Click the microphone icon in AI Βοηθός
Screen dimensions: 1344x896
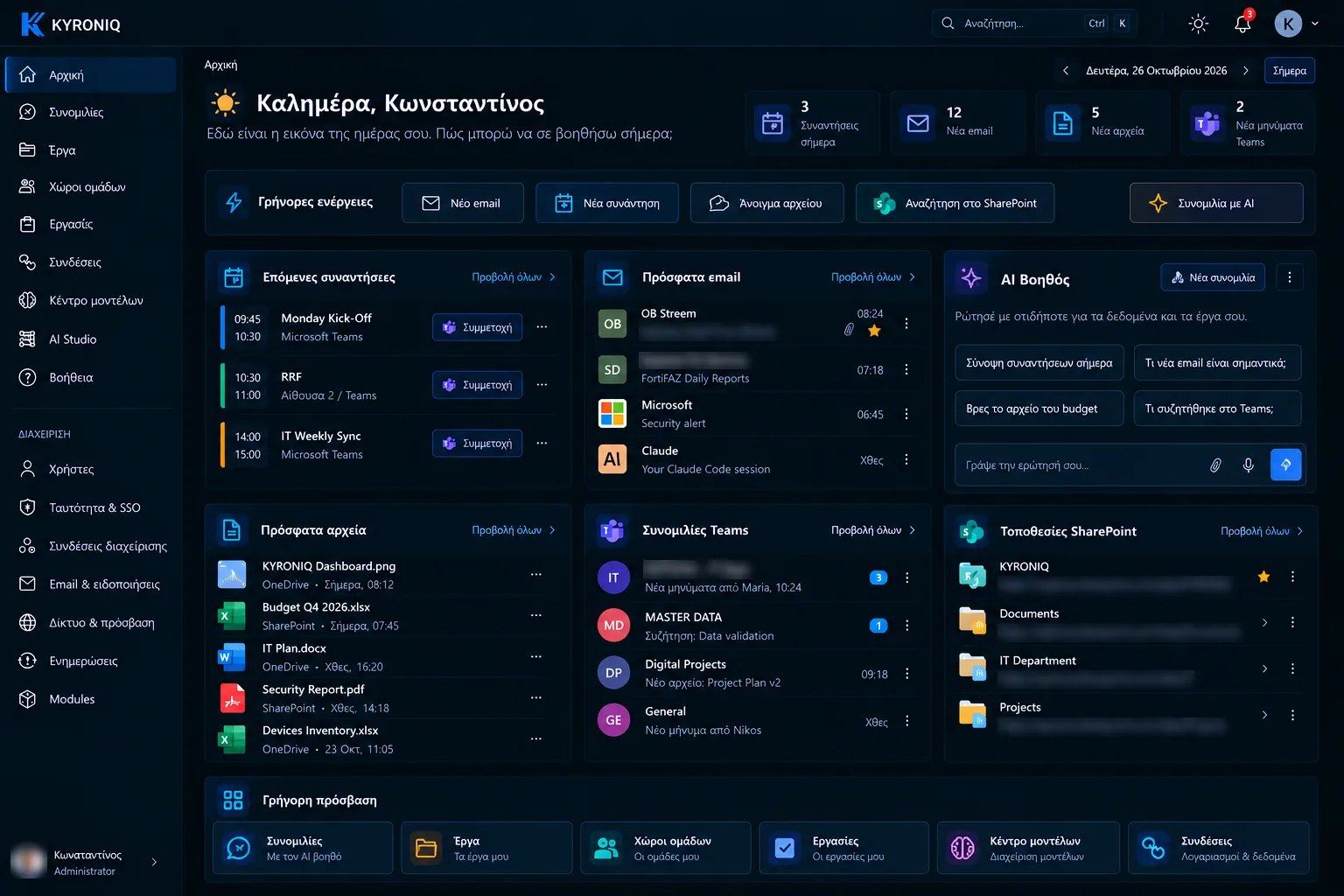[1249, 465]
